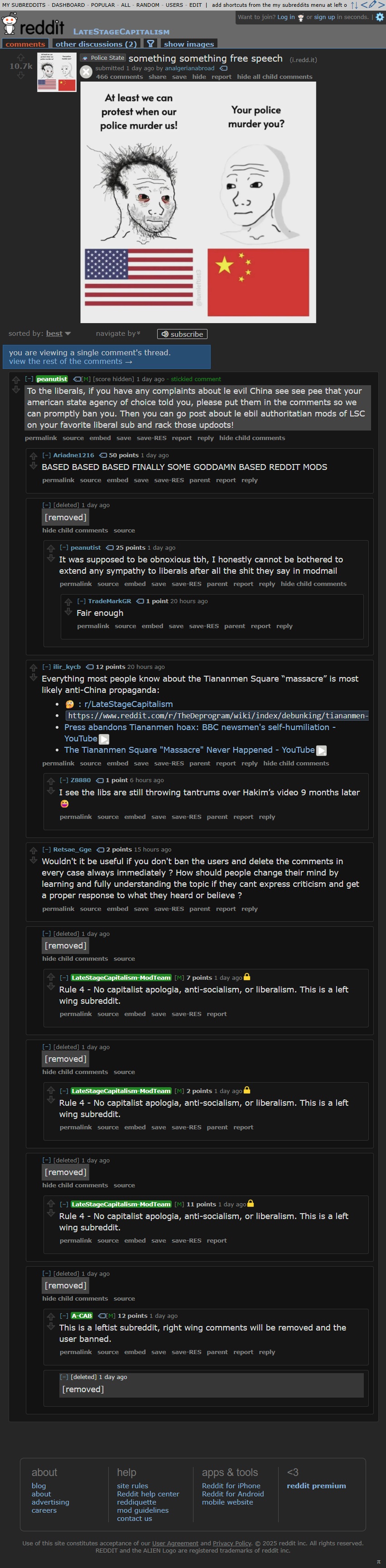
Task: Play the BBC newsmen YouTube expando icon
Action: click(x=104, y=739)
